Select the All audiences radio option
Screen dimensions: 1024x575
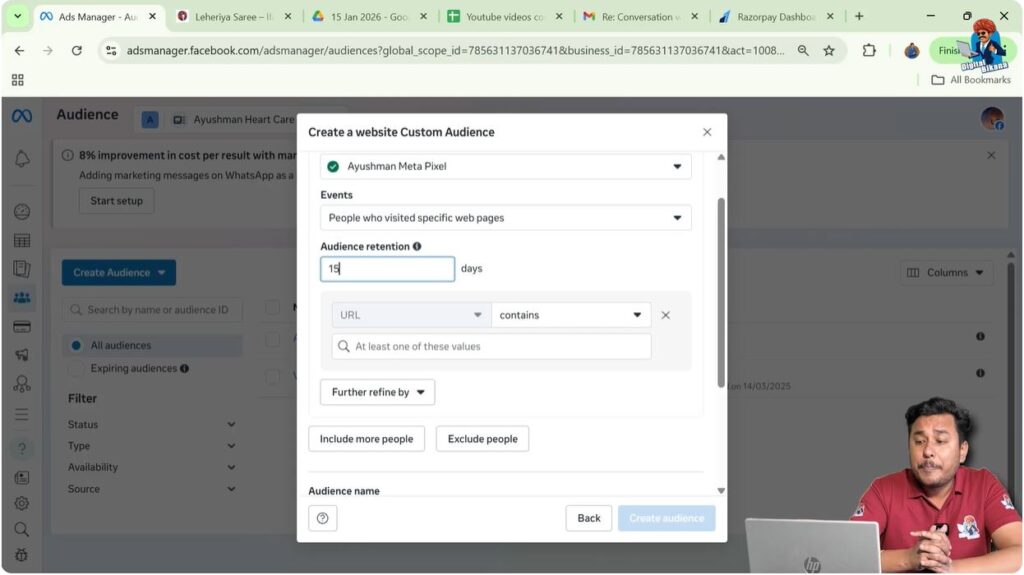(76, 345)
